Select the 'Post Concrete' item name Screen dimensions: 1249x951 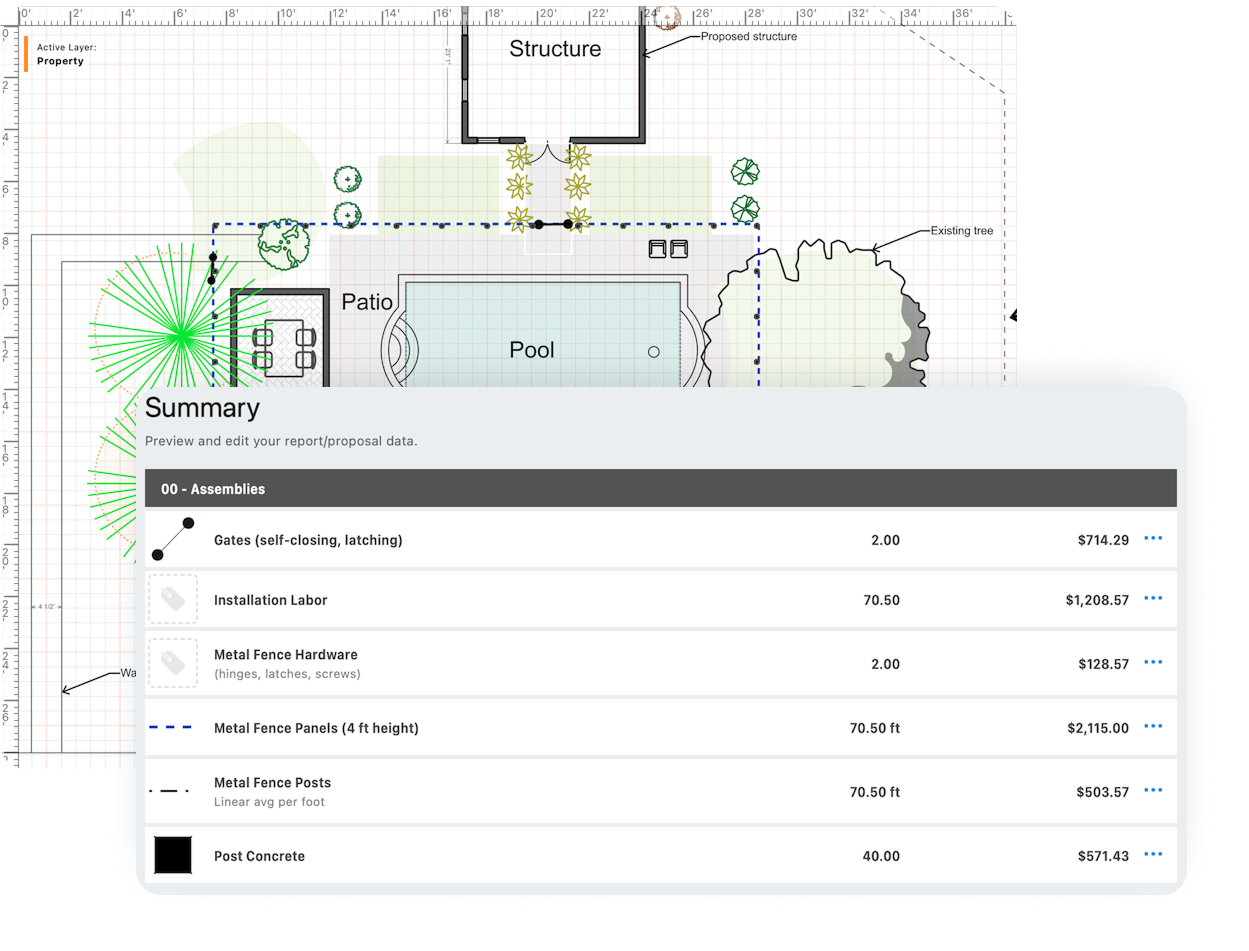260,856
